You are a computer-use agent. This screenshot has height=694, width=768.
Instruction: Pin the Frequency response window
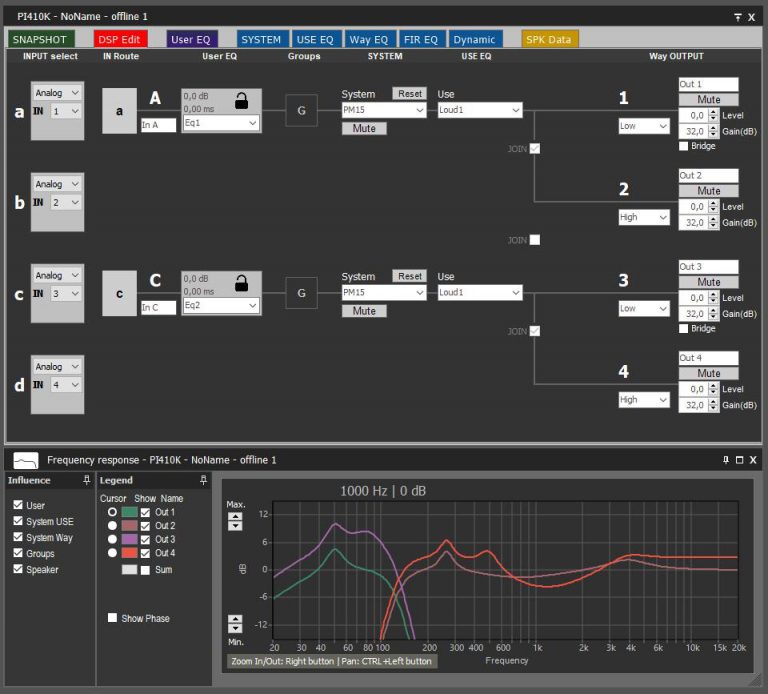(x=725, y=460)
